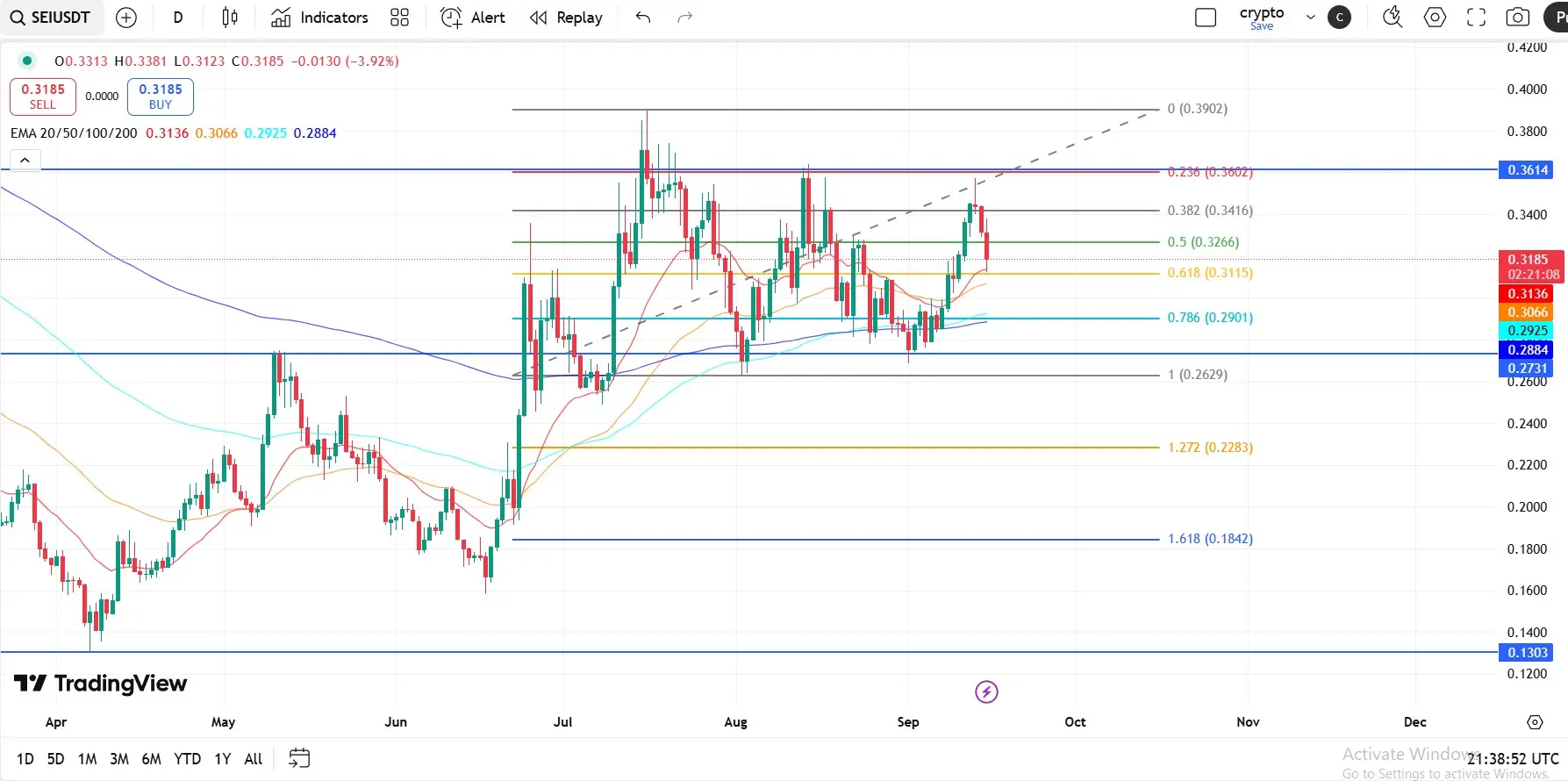Click the Jul label on time axis
Screen dimensions: 1568x781
coord(563,722)
